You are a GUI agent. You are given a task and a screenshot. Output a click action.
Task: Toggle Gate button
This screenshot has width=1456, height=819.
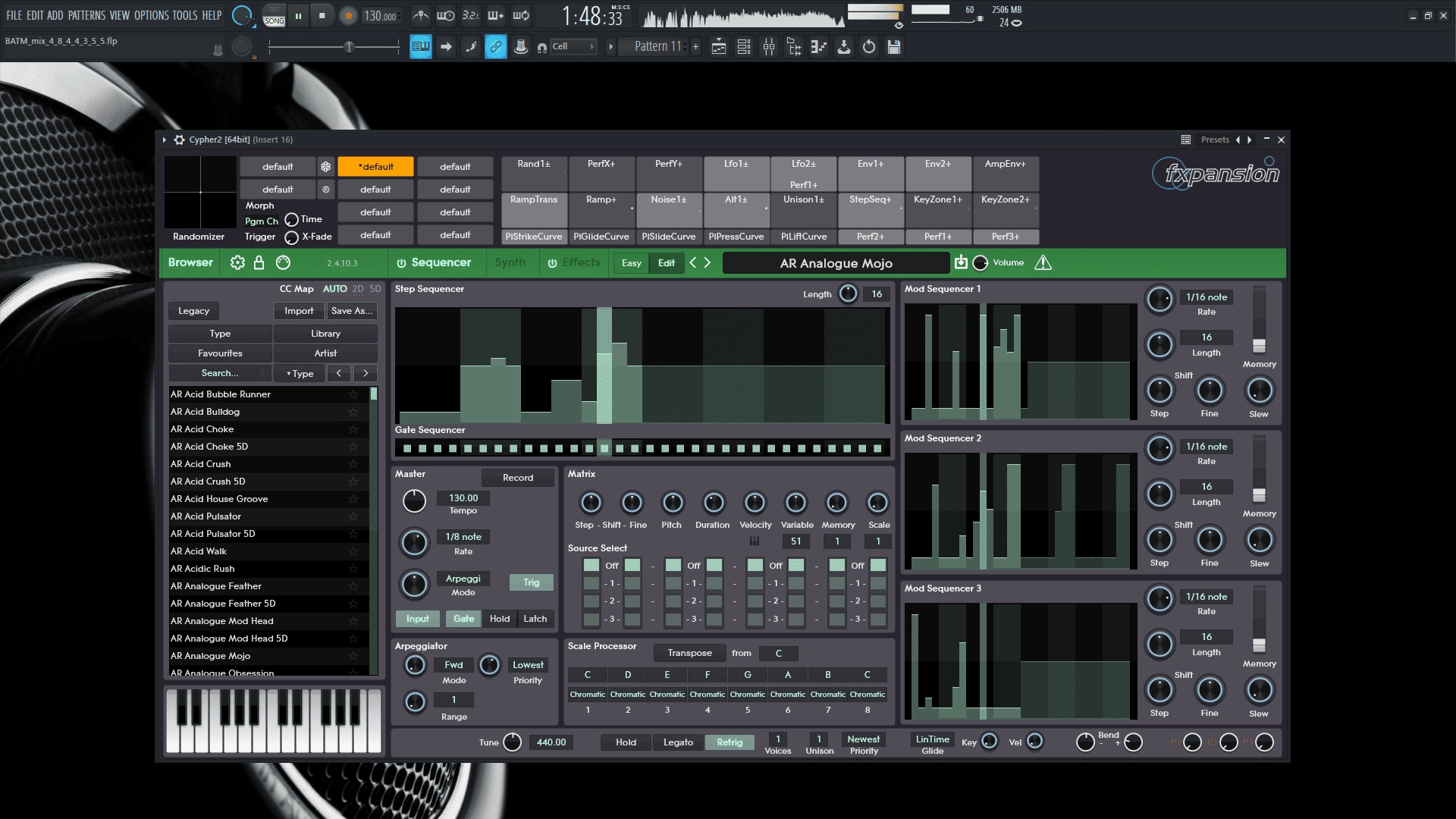[463, 619]
